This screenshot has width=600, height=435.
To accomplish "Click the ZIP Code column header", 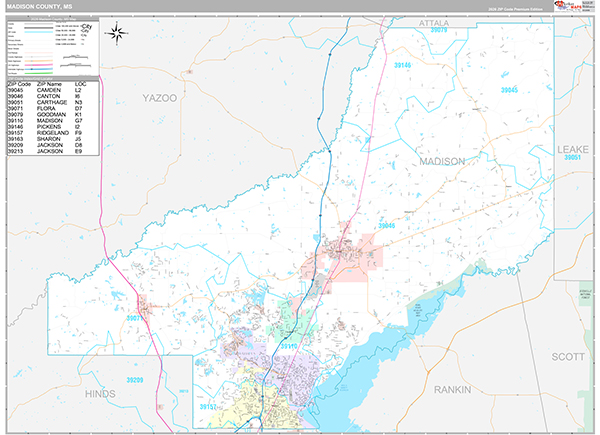I will (19, 86).
